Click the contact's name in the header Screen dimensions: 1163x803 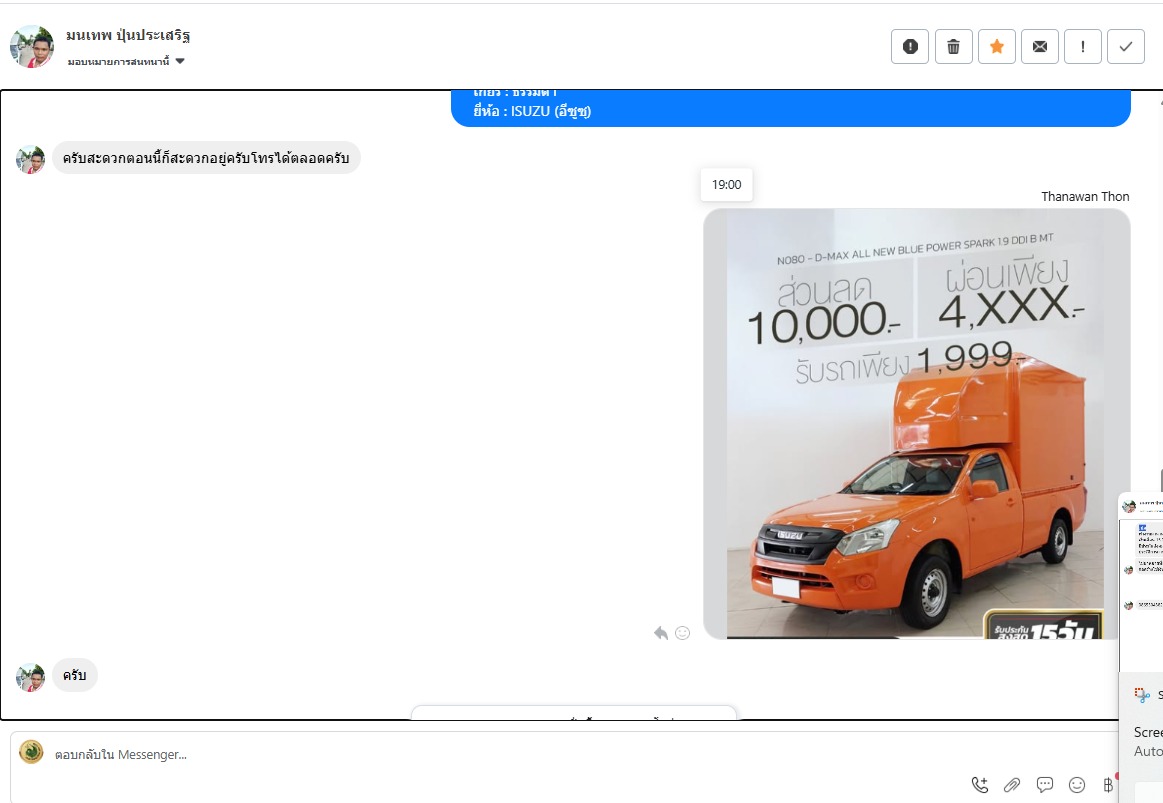(128, 35)
